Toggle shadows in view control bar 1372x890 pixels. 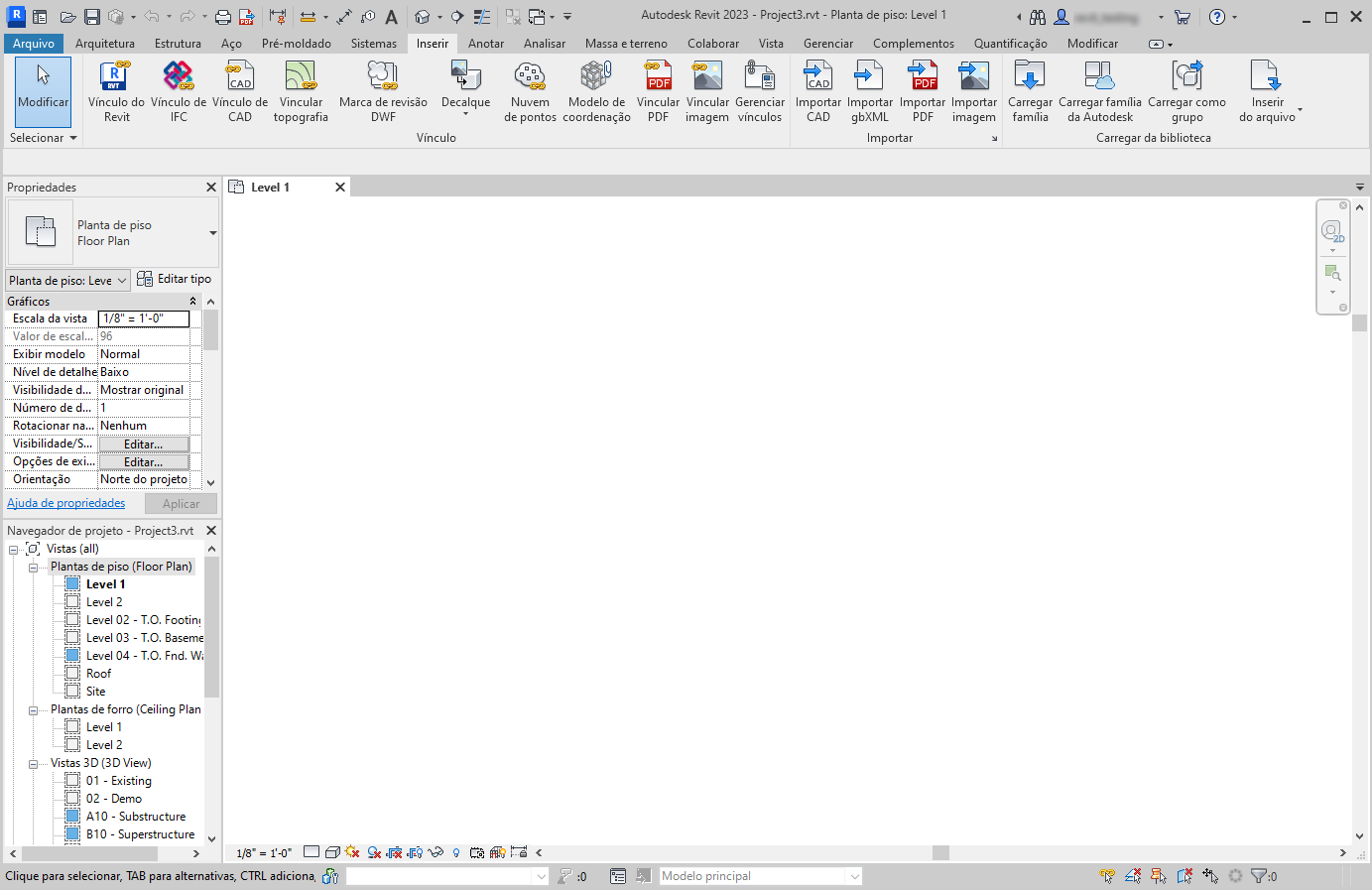[x=374, y=852]
